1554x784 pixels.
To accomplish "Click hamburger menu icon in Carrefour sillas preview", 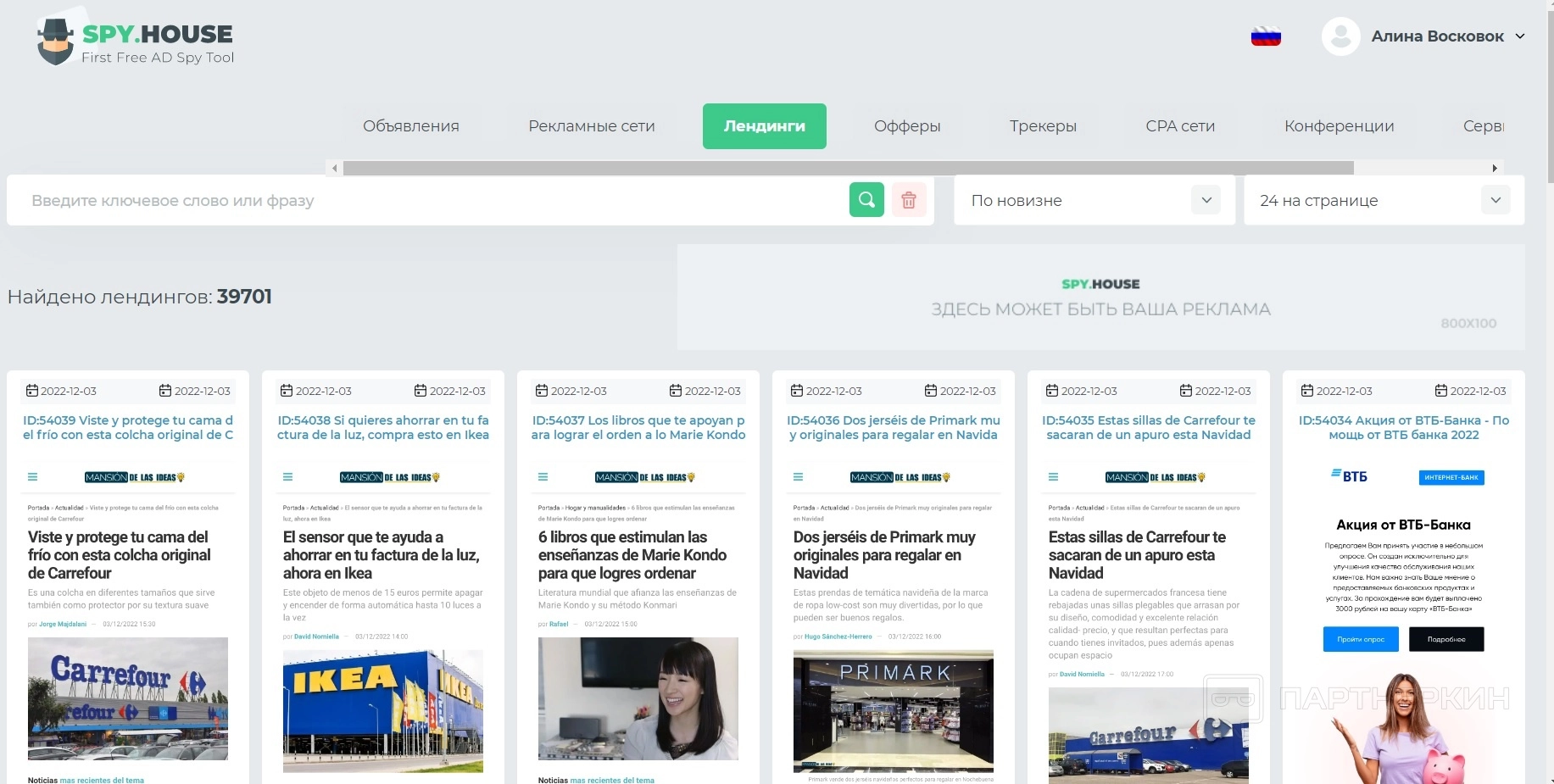I will [x=1054, y=477].
